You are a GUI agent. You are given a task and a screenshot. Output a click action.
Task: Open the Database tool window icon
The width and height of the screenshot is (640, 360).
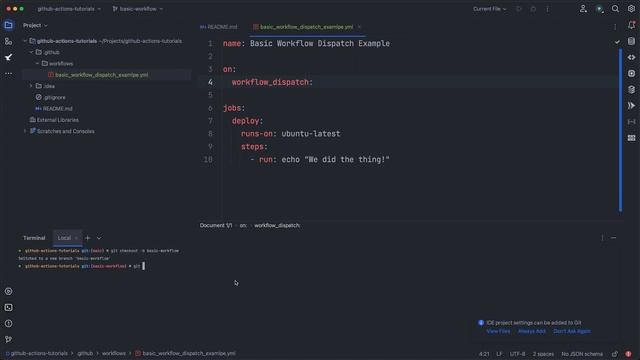point(631,89)
